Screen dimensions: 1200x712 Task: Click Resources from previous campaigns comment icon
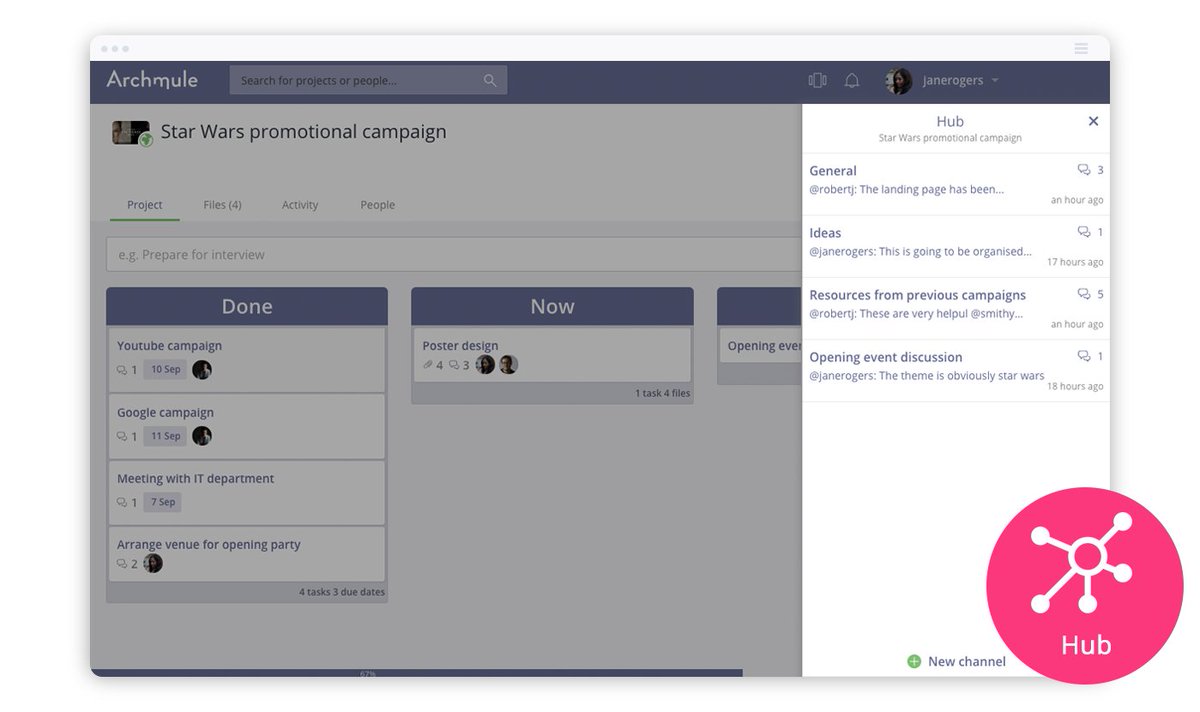(x=1084, y=294)
